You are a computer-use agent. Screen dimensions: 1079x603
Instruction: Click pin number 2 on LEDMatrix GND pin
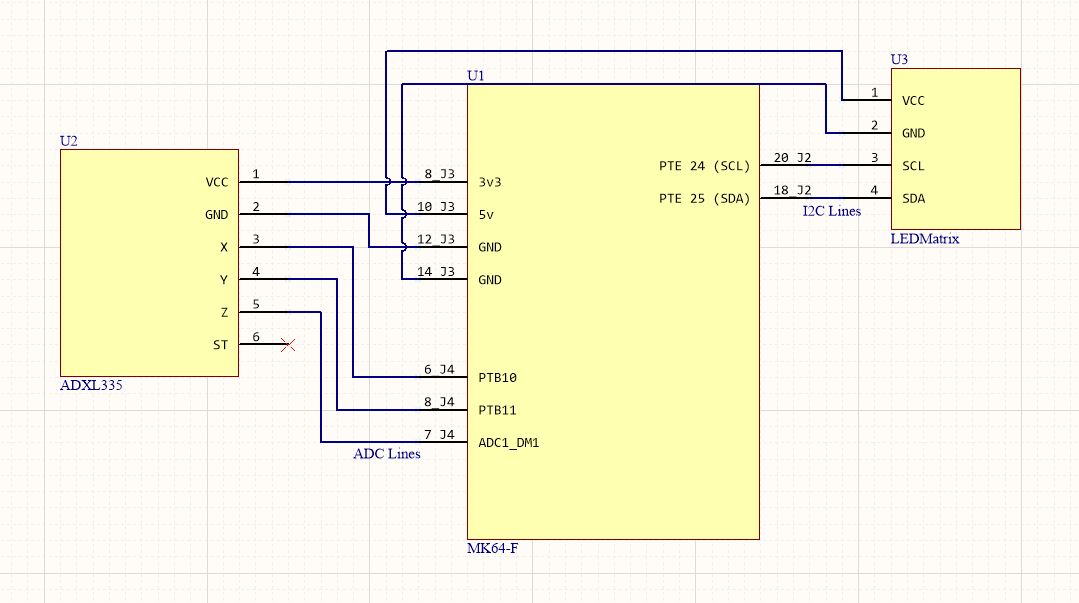[875, 125]
